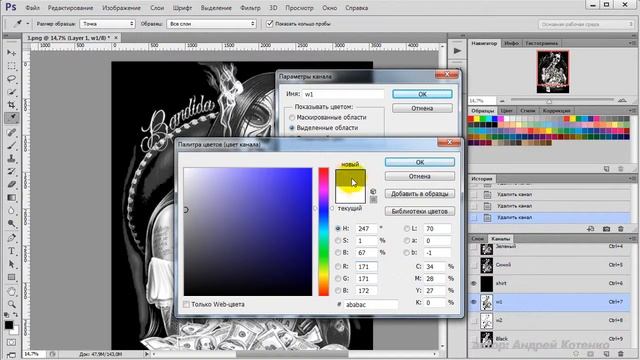Open 'Размер образца' dropdown showing Точка
This screenshot has height=360, width=640.
(107, 24)
